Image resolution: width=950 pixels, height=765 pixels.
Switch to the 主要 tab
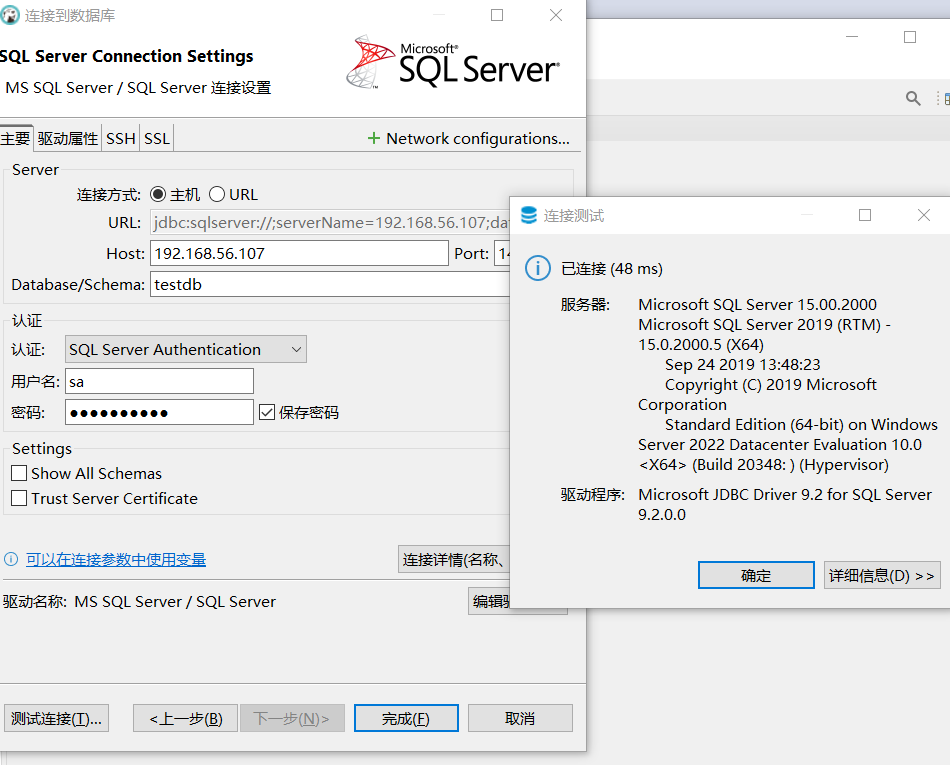tap(15, 139)
